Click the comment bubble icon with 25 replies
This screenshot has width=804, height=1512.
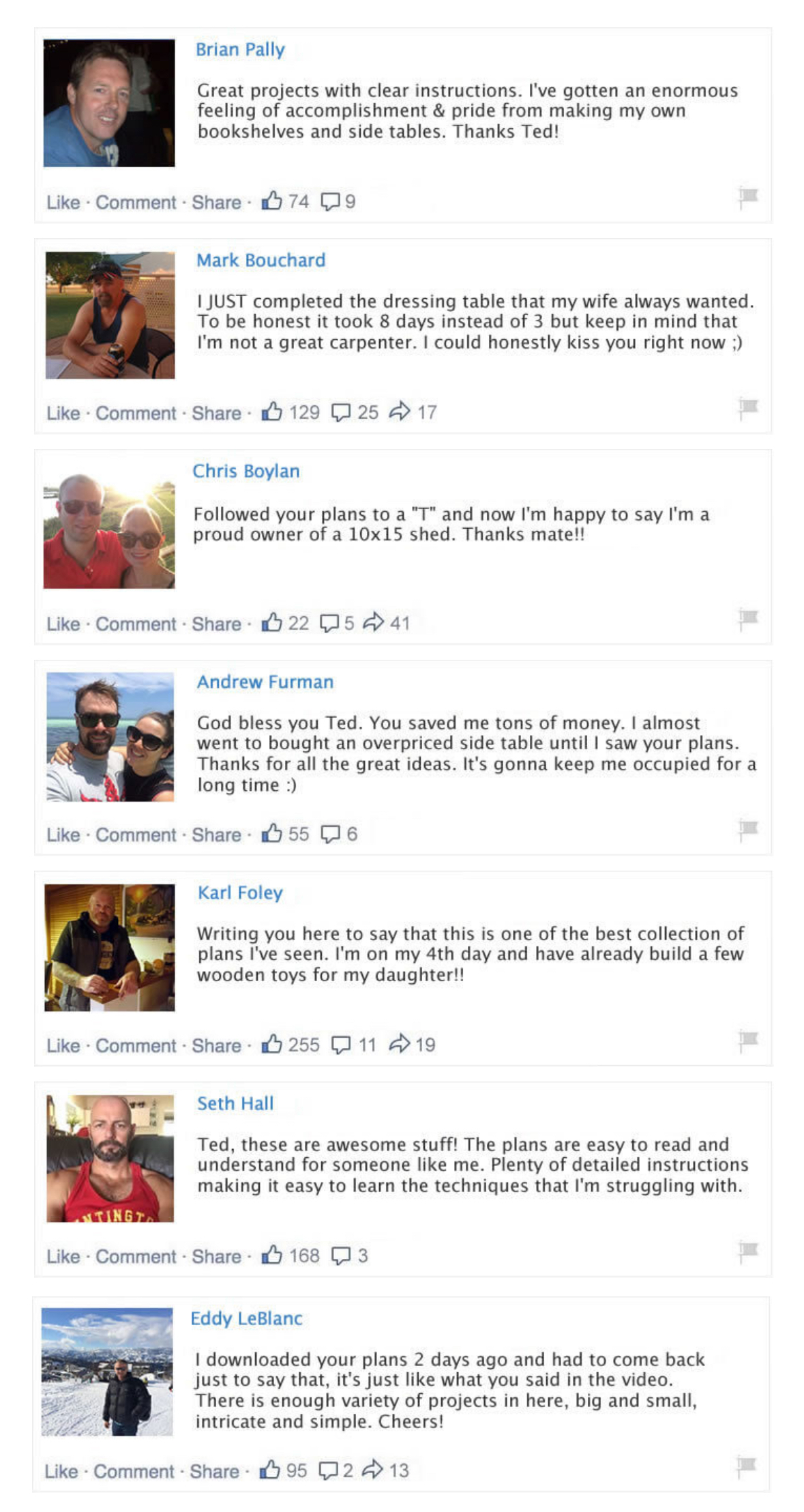340,412
